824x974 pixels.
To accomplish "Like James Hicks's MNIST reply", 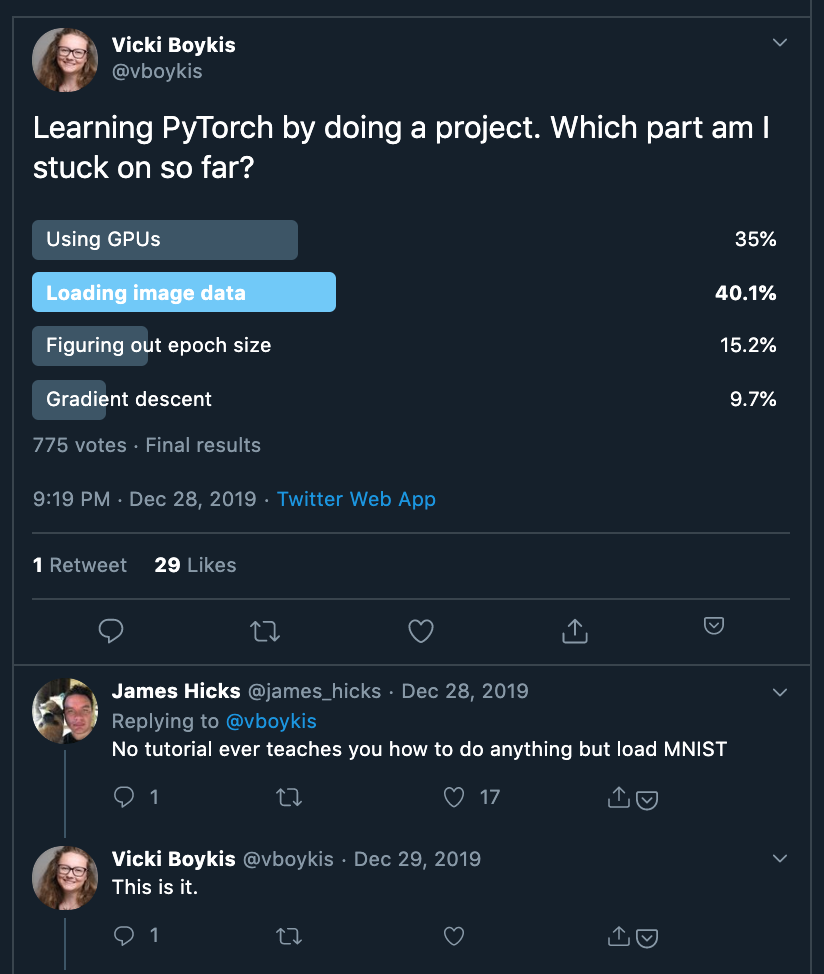I will click(x=453, y=797).
